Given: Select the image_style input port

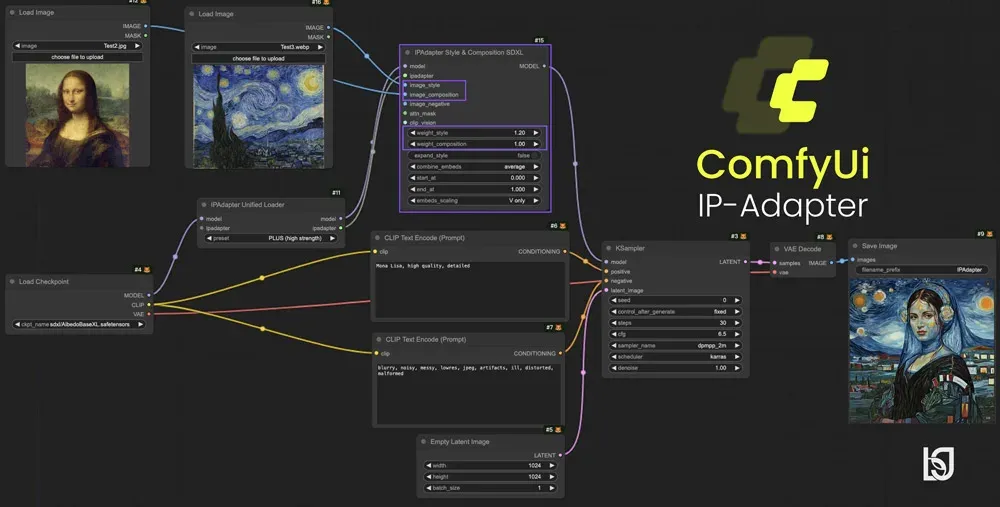Looking at the screenshot, I should point(405,85).
